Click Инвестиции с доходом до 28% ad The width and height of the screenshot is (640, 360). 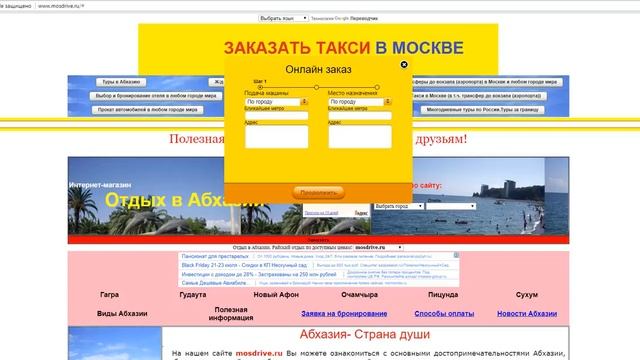pyautogui.click(x=259, y=274)
